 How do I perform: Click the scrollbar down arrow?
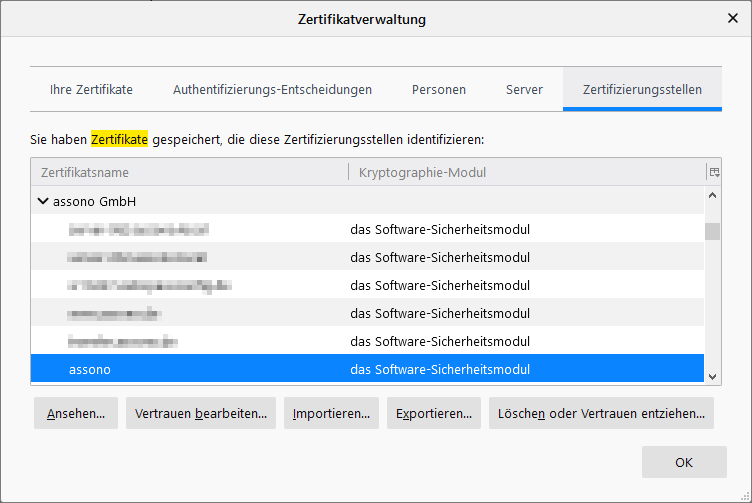point(712,377)
